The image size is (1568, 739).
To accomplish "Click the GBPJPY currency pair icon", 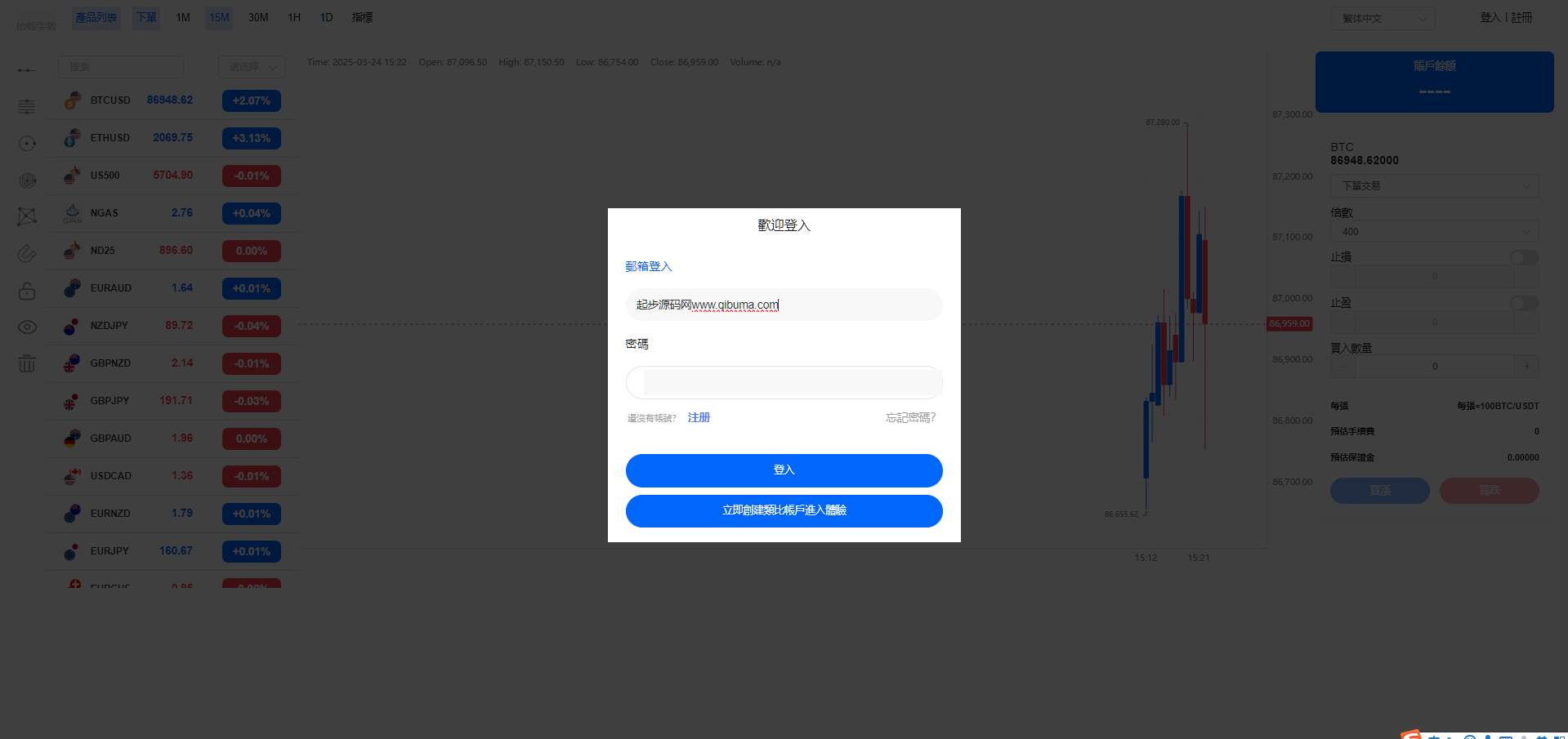I will coord(73,401).
